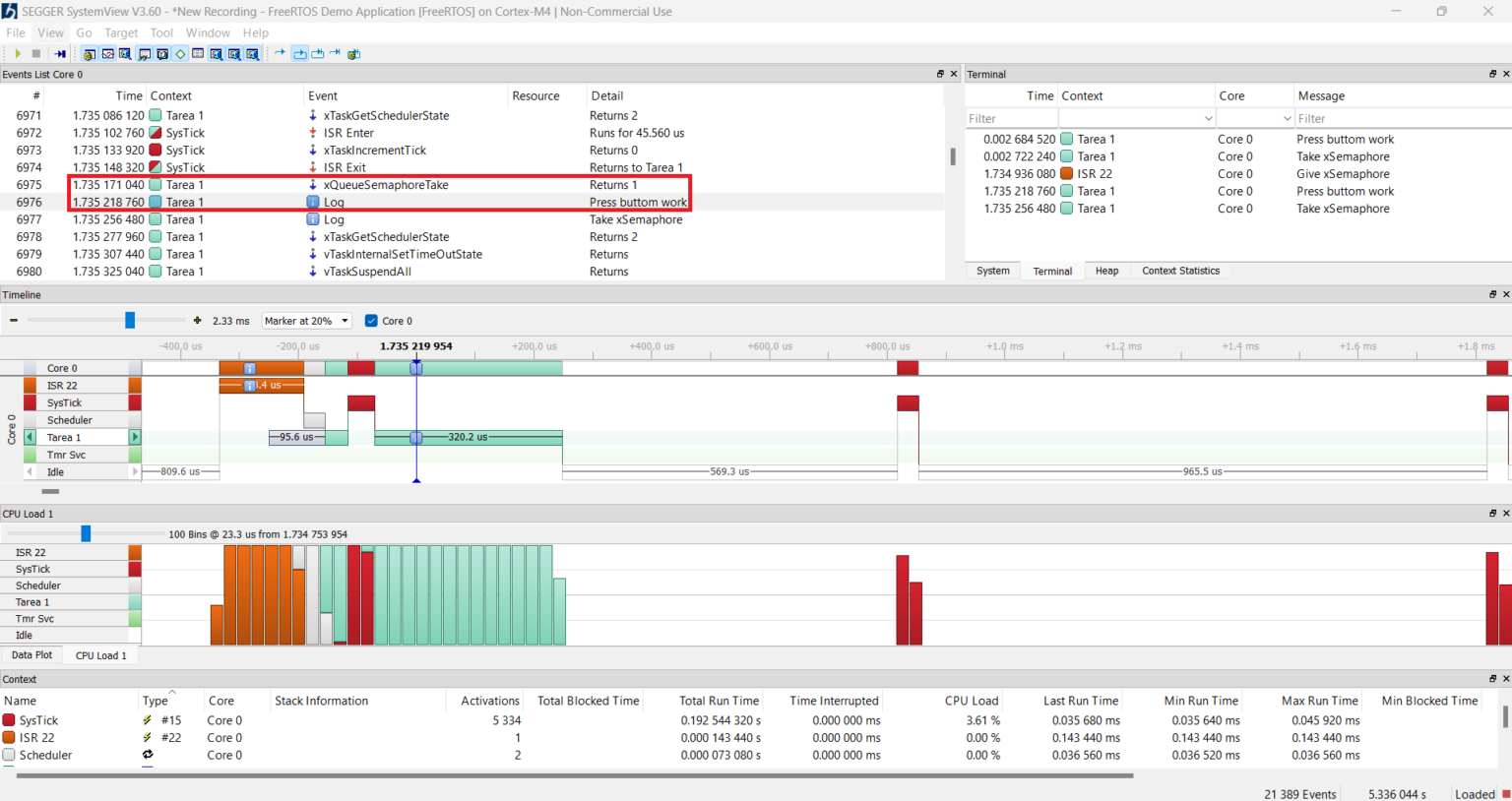Select the SysTick row in Context table
The height and width of the screenshot is (801, 1512).
pos(748,720)
